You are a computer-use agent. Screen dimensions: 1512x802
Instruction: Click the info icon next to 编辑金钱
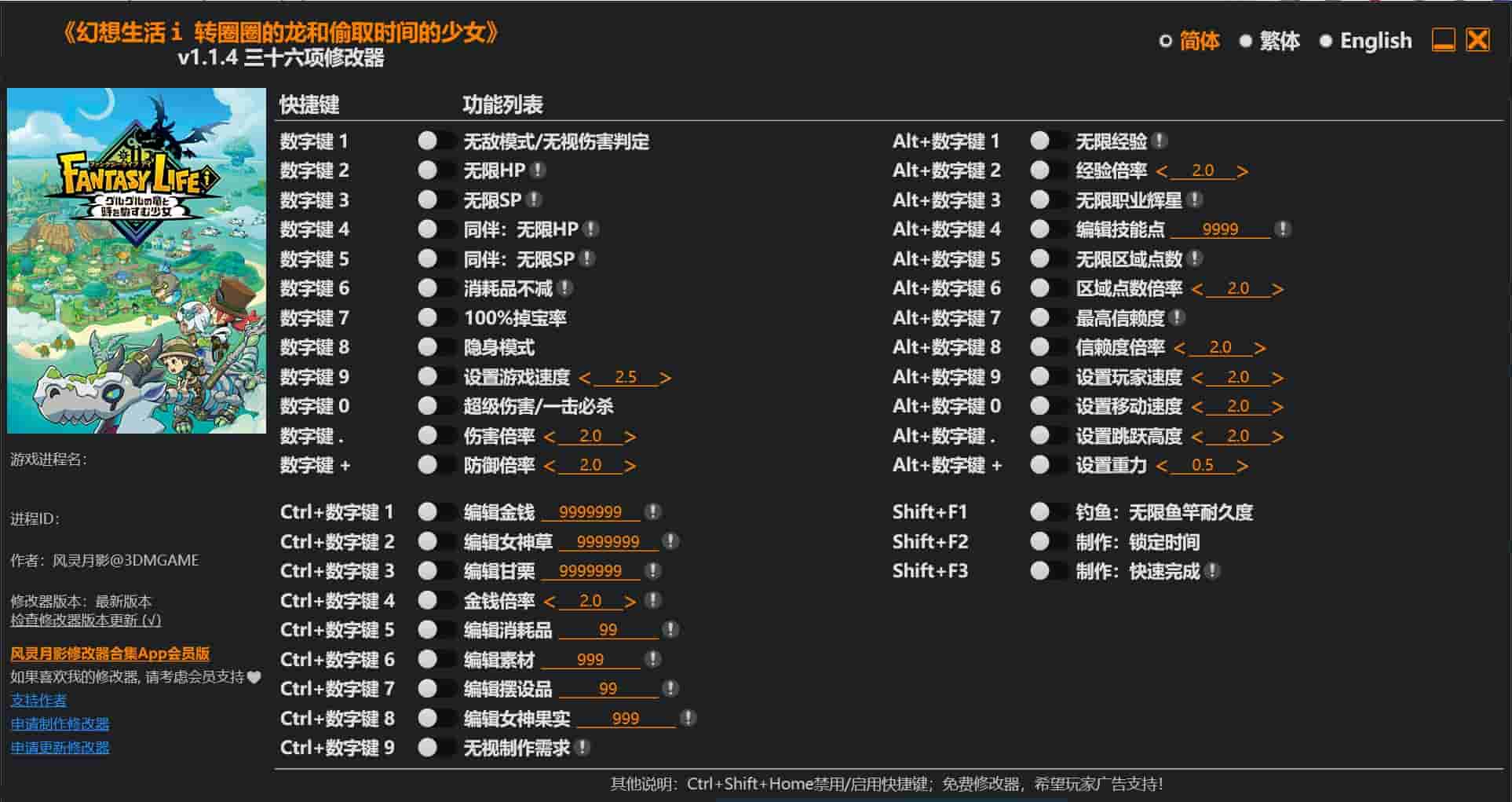pos(652,512)
